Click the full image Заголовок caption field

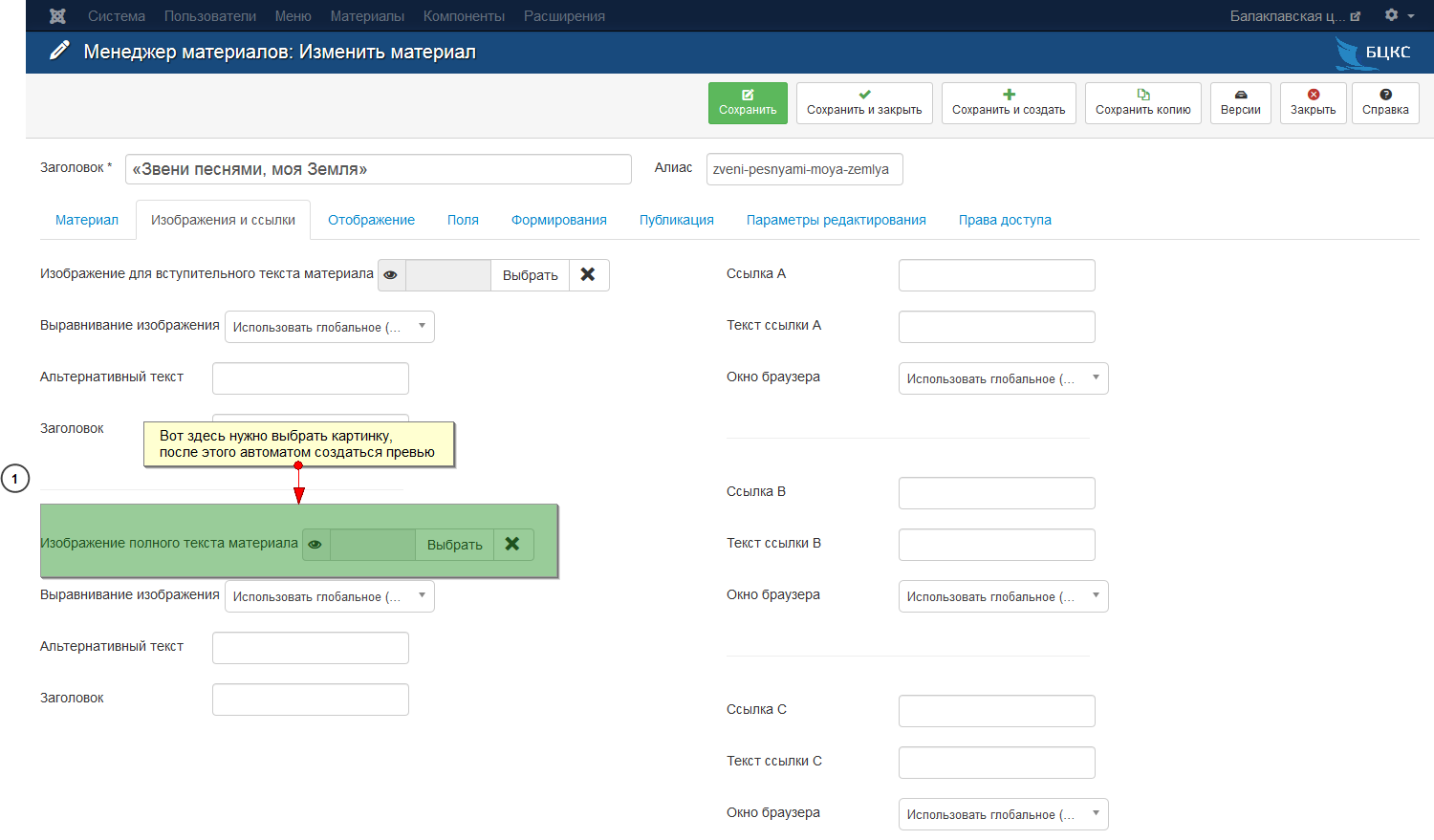coord(311,700)
